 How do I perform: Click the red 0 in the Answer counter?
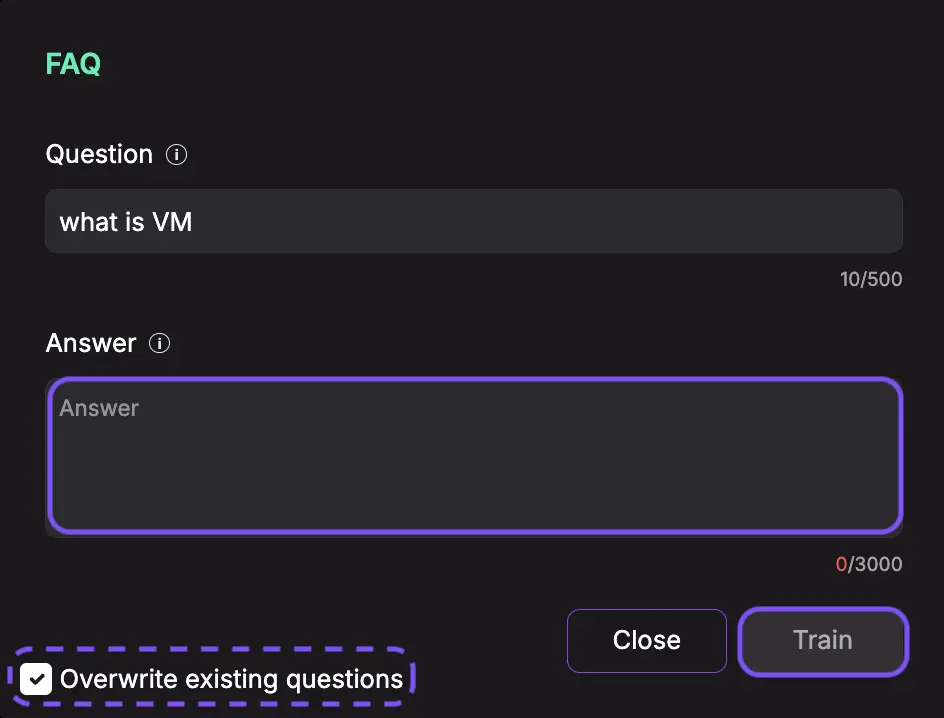tap(841, 564)
